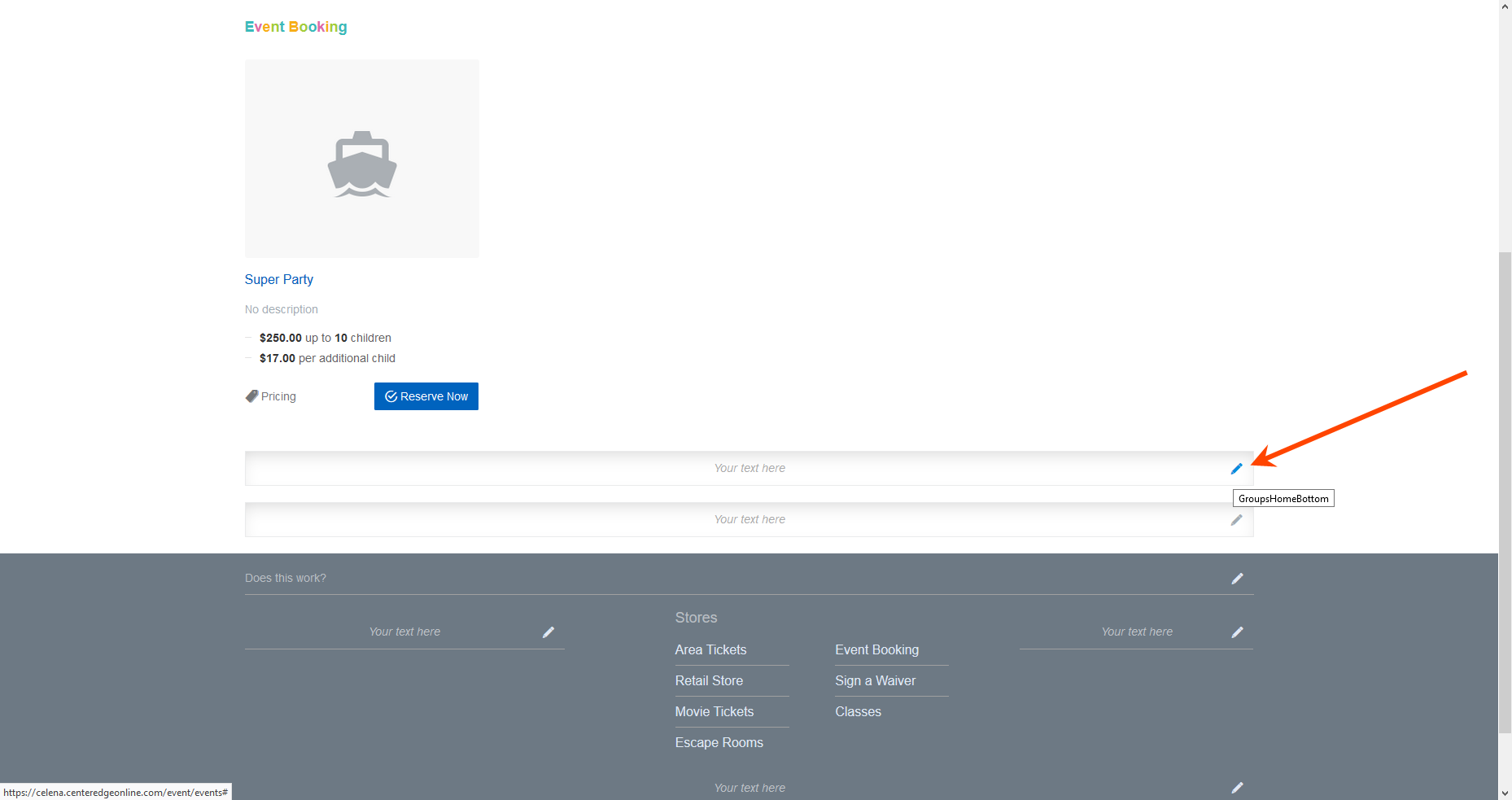Click the Super Party boat placeholder image
Viewport: 1512px width, 800px height.
point(362,159)
